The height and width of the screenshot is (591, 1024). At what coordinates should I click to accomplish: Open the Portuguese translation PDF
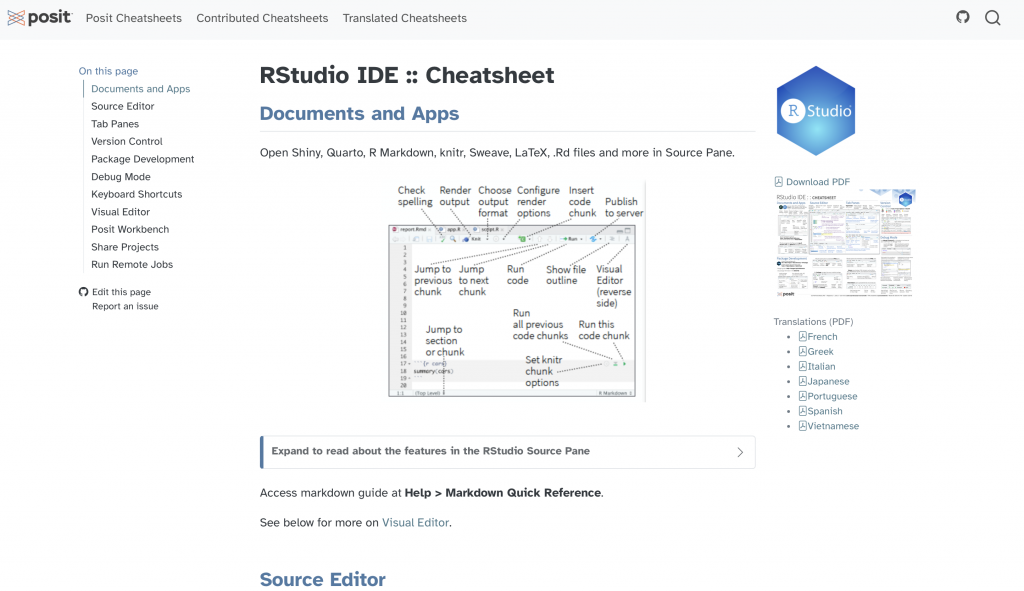[x=833, y=396]
